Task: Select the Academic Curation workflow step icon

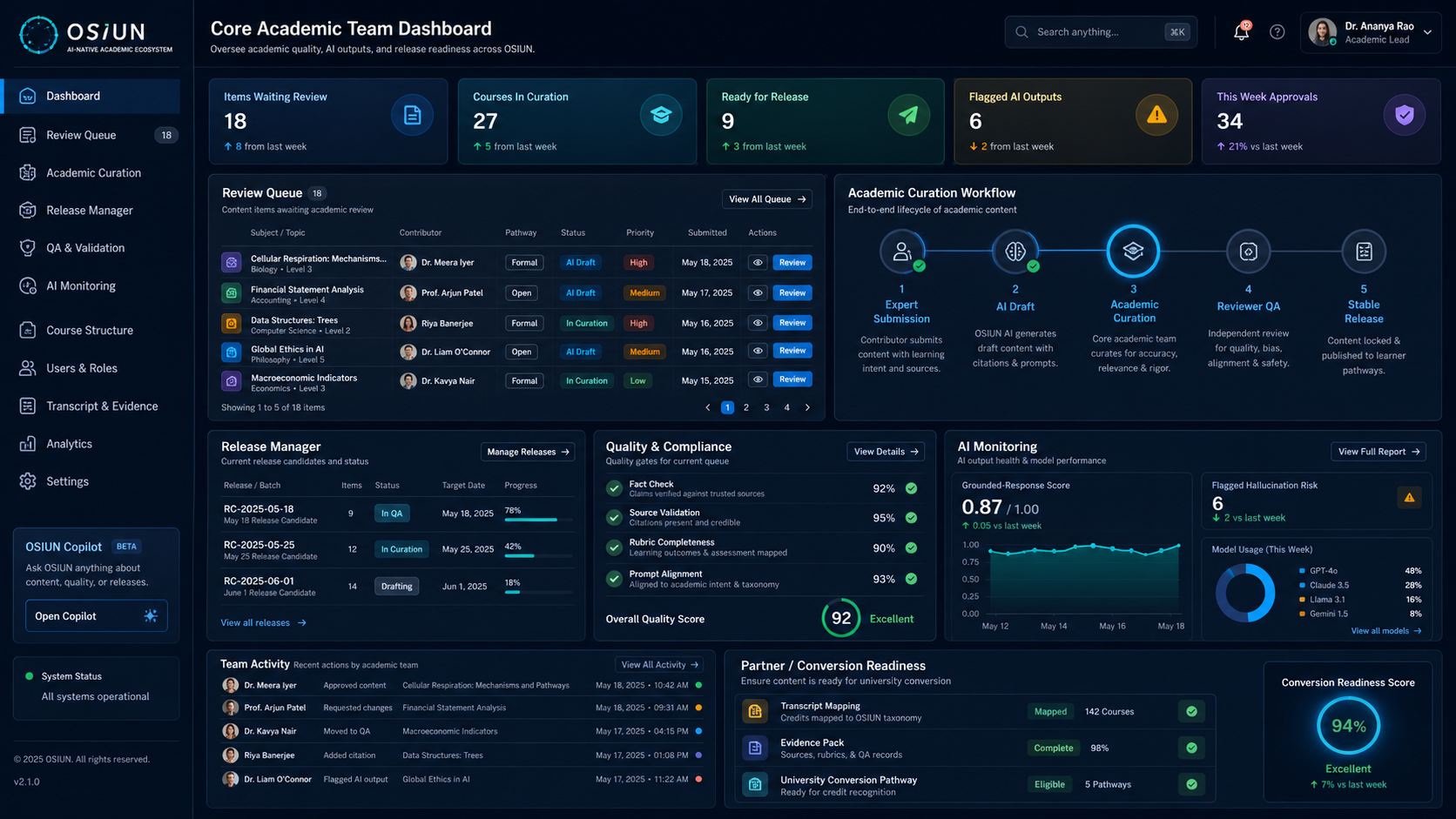Action: 1133,252
